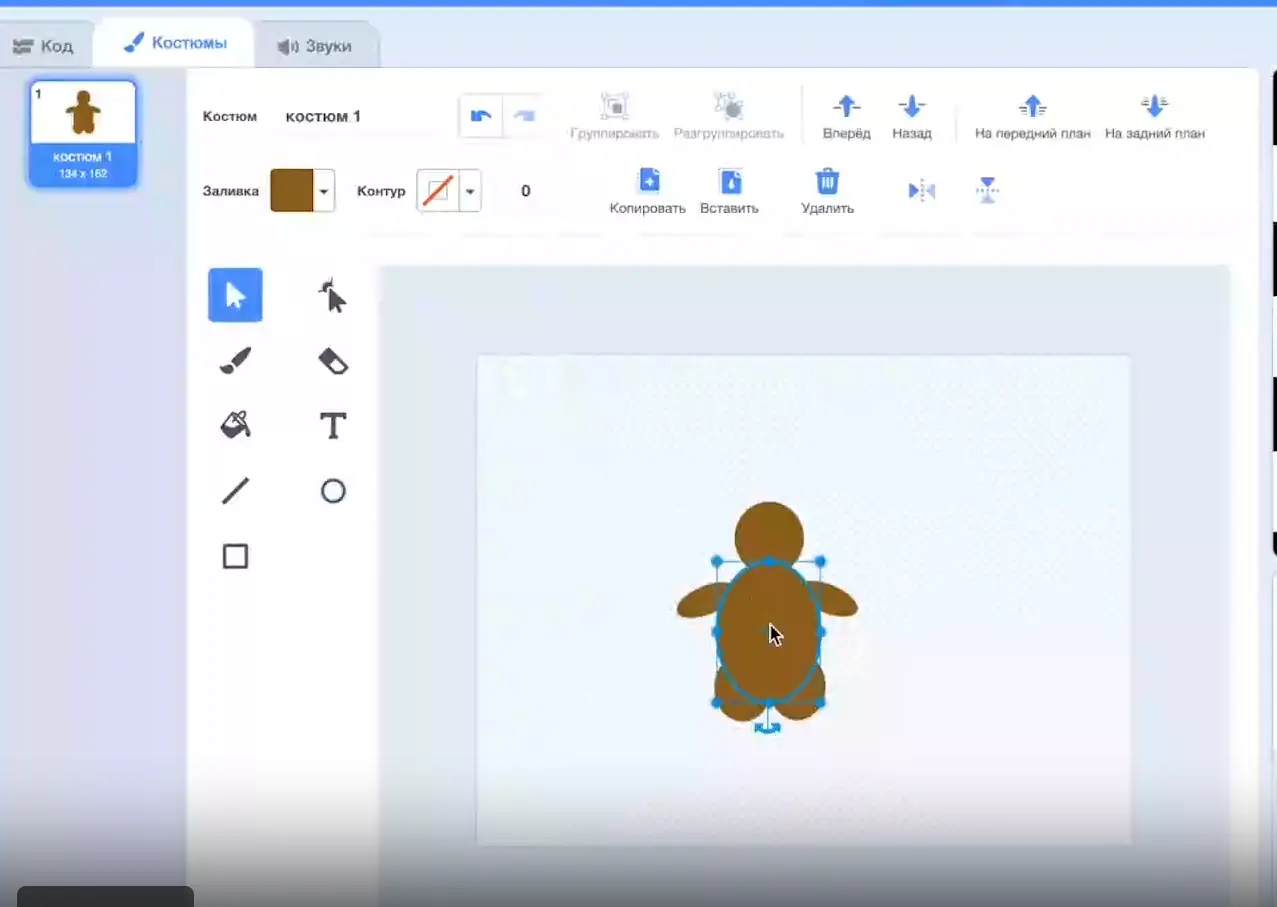This screenshot has height=907, width=1277.
Task: Expand the Контур dropdown arrow
Action: coord(470,191)
